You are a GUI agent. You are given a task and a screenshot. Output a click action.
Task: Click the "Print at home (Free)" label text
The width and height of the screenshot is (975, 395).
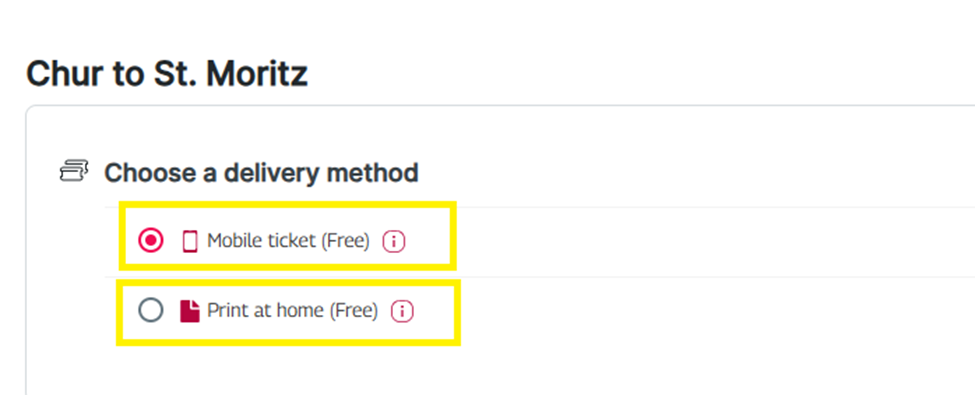(292, 310)
